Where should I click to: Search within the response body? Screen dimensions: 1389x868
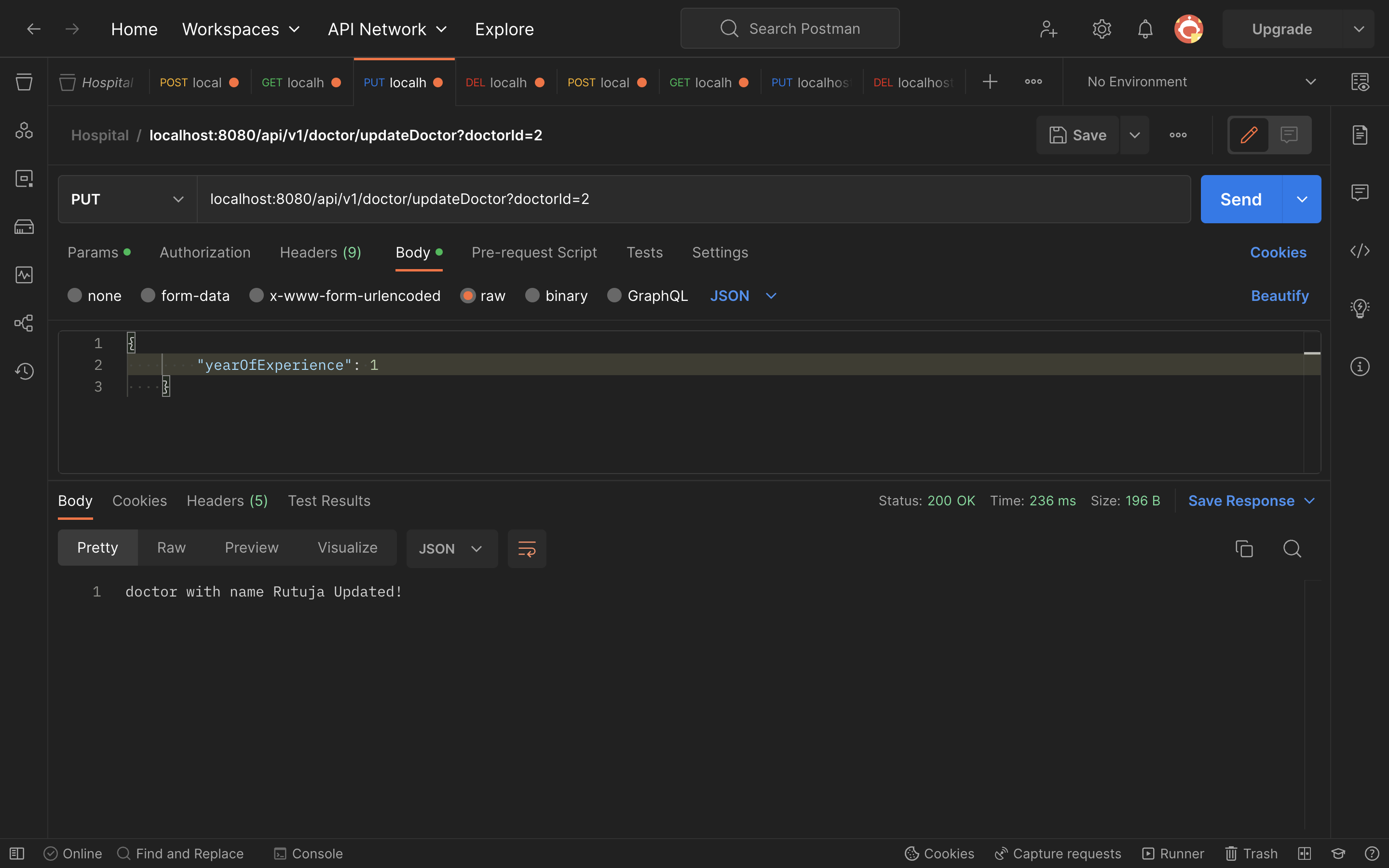tap(1292, 549)
